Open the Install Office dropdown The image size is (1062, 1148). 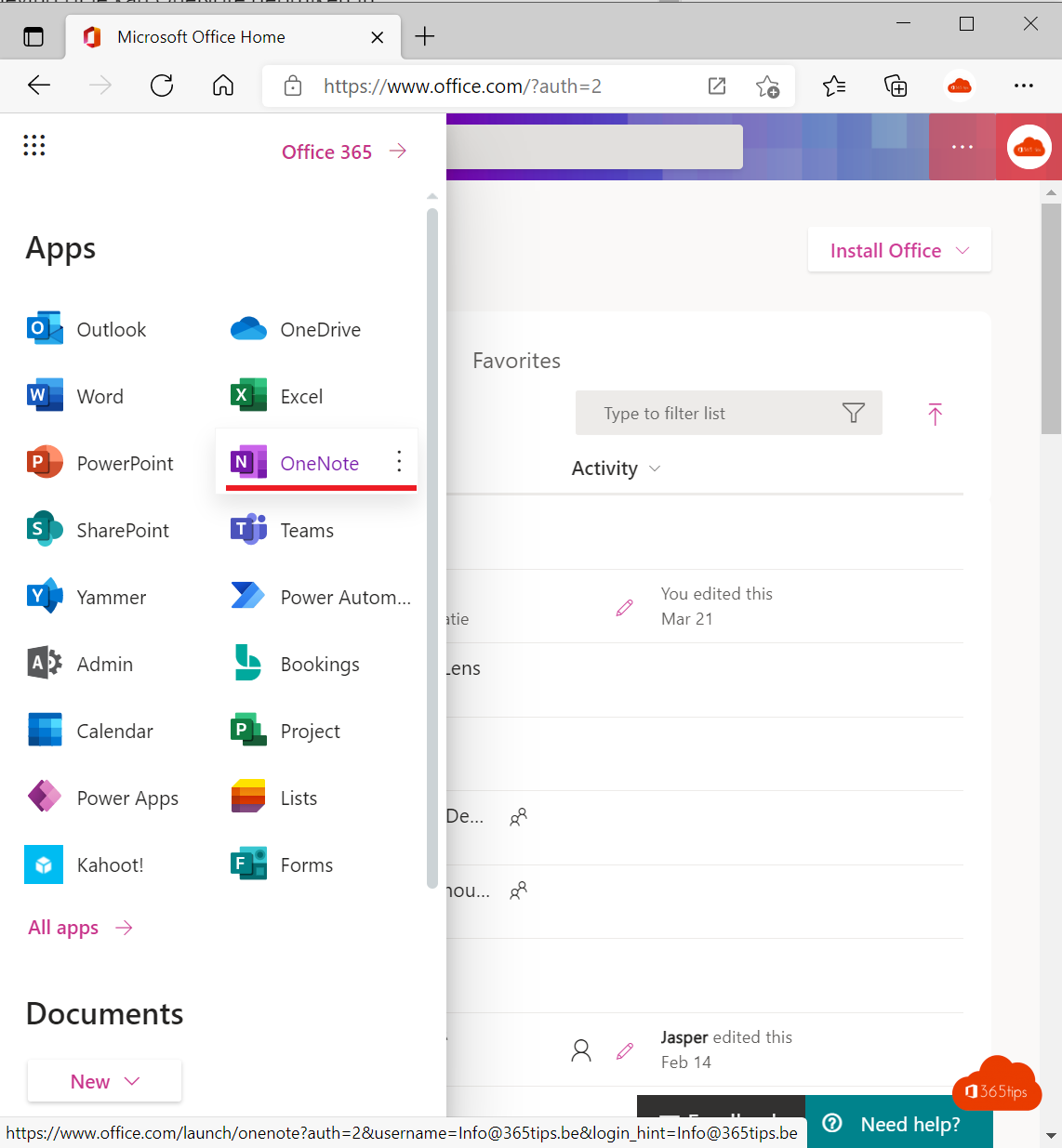pyautogui.click(x=897, y=249)
